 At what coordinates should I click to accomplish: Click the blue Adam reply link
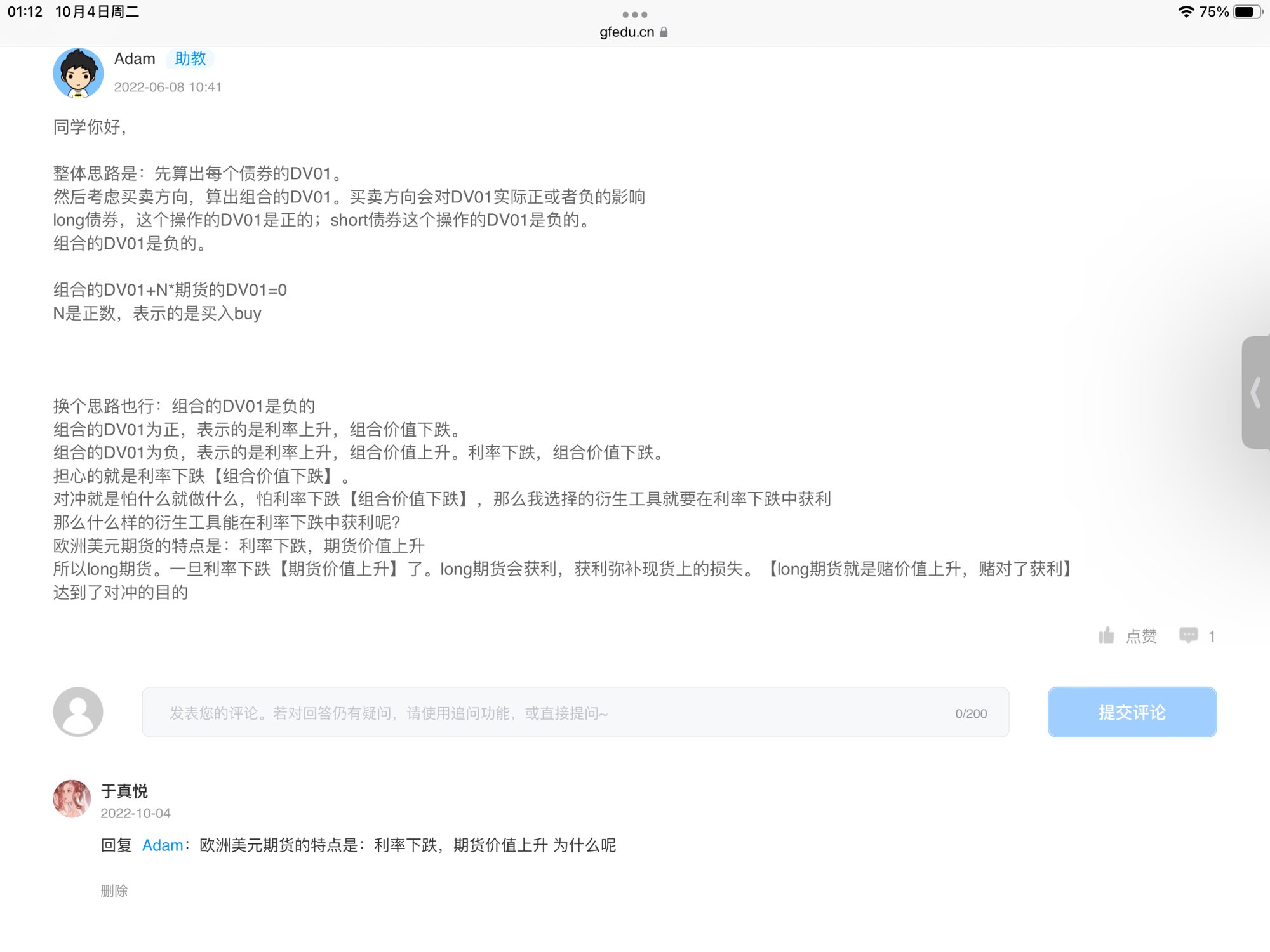tap(162, 845)
